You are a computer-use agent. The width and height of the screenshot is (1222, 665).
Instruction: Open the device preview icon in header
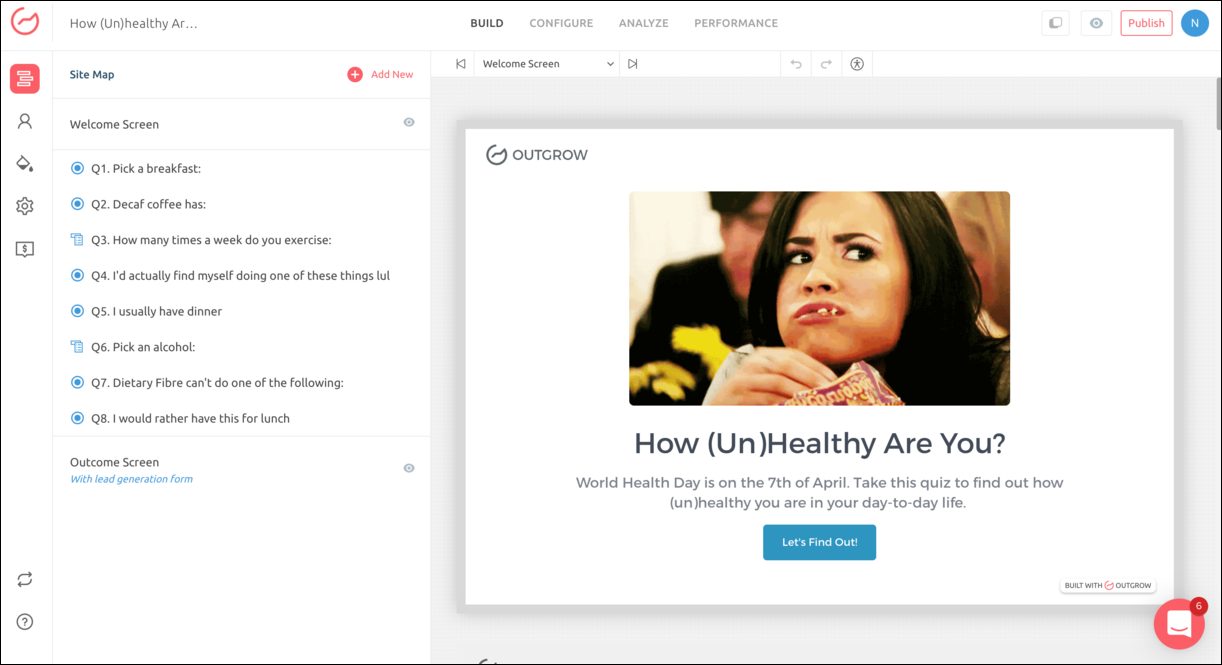point(1055,22)
